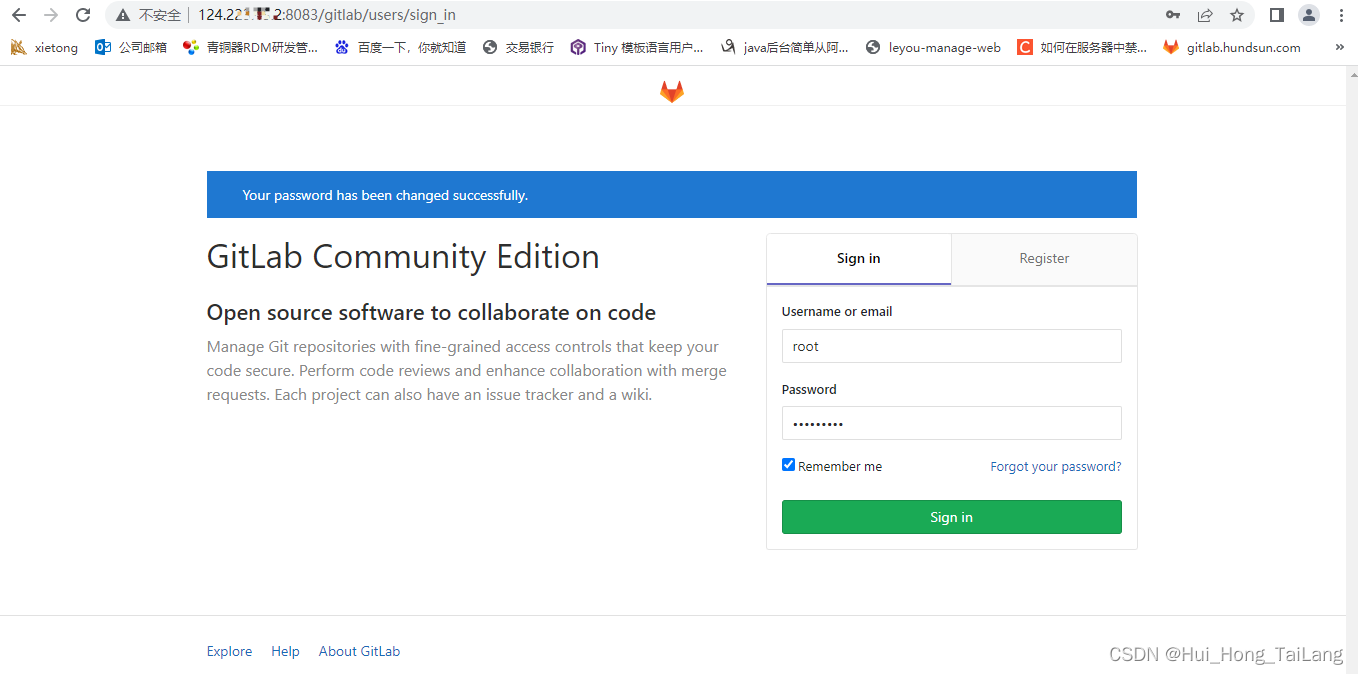Open the gitlab.hundsun.com bookmark
The image size is (1358, 674).
coord(1232,47)
